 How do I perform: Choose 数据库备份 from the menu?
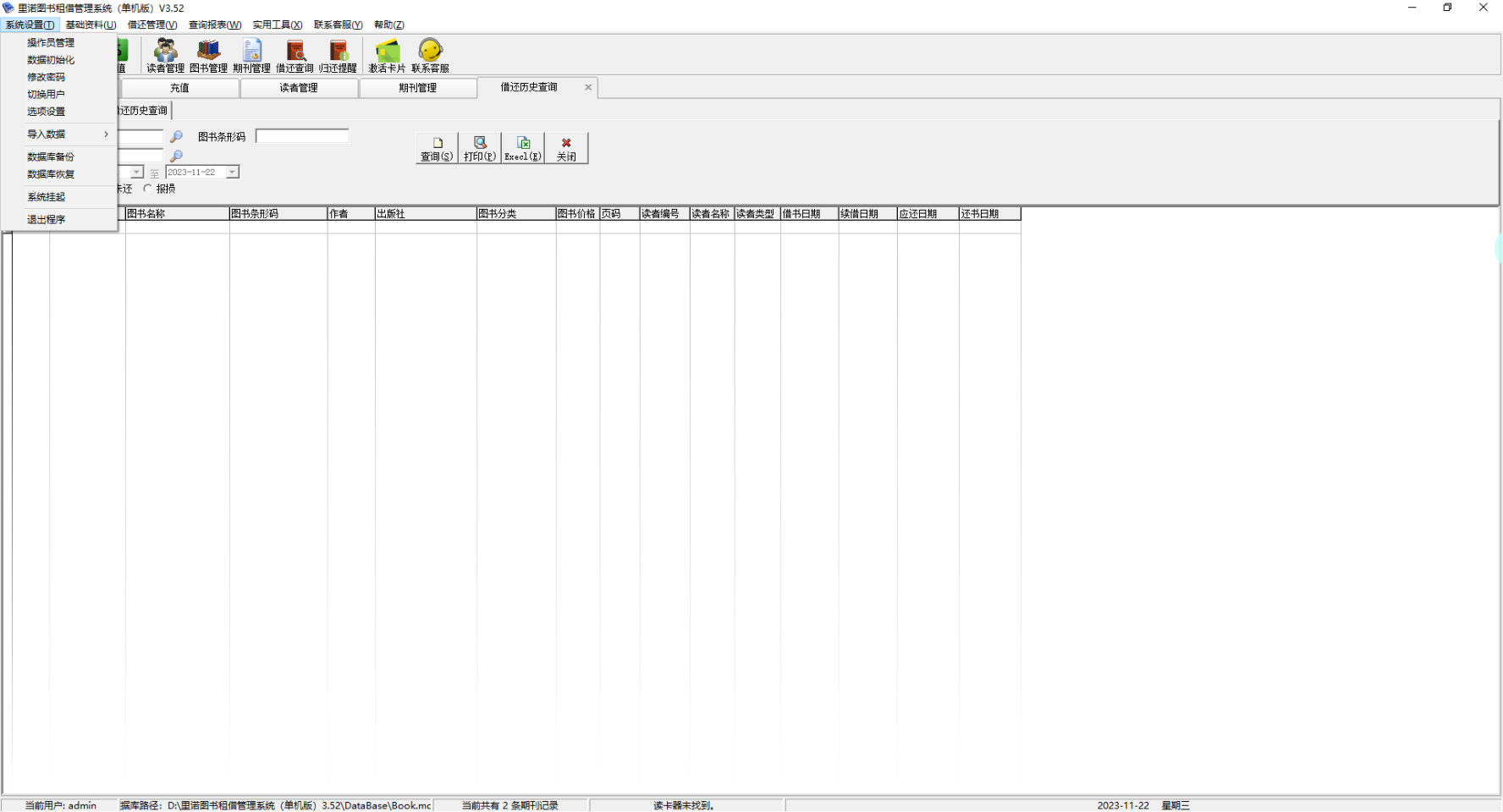click(51, 157)
